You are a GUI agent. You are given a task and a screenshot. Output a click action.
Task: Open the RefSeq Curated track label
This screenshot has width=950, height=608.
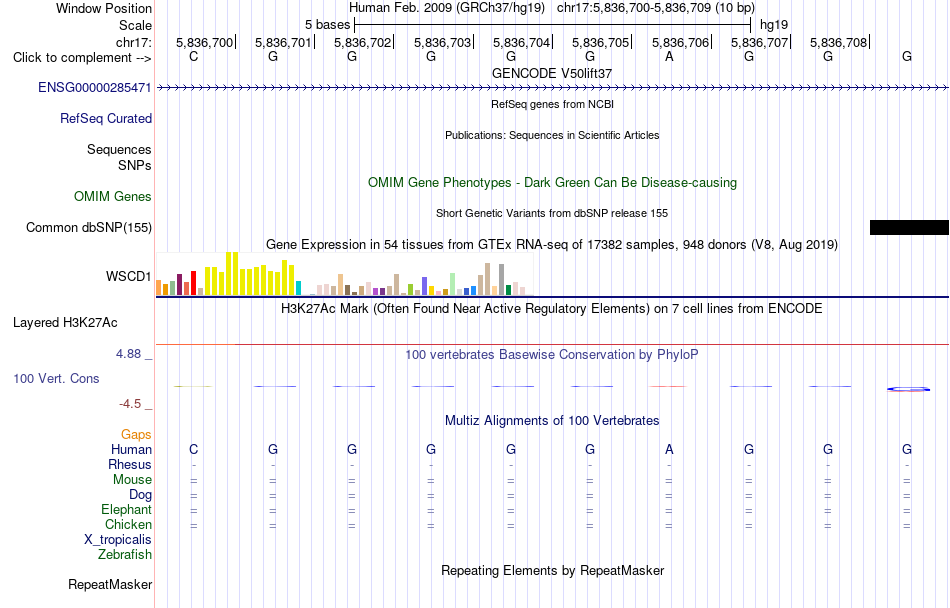106,119
